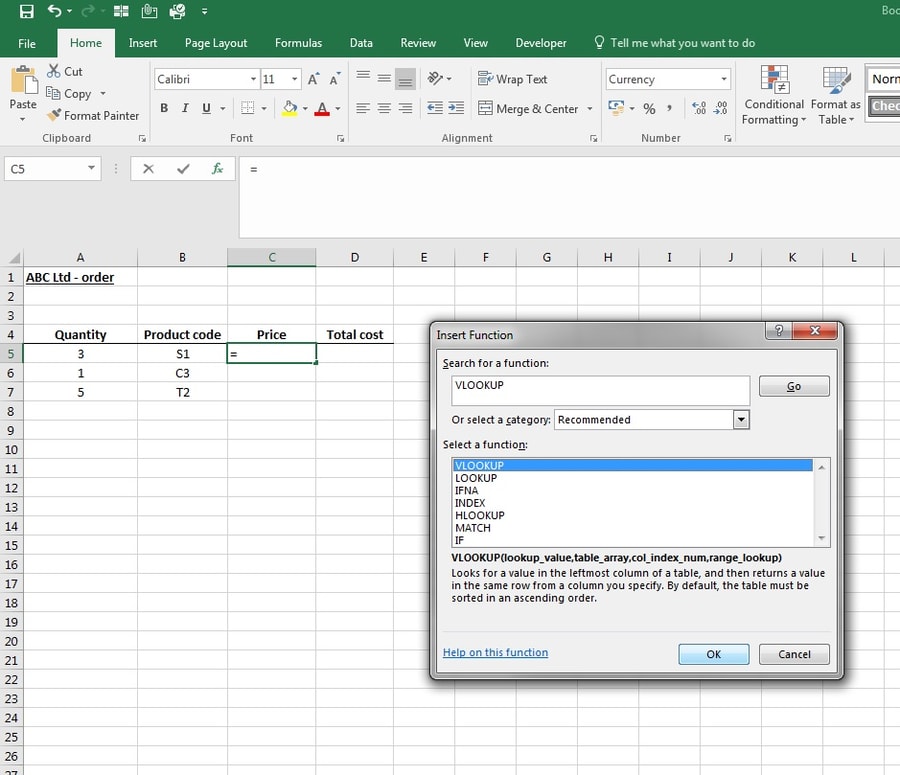The width and height of the screenshot is (900, 775).
Task: Open the Recommended category dropdown
Action: tap(741, 420)
